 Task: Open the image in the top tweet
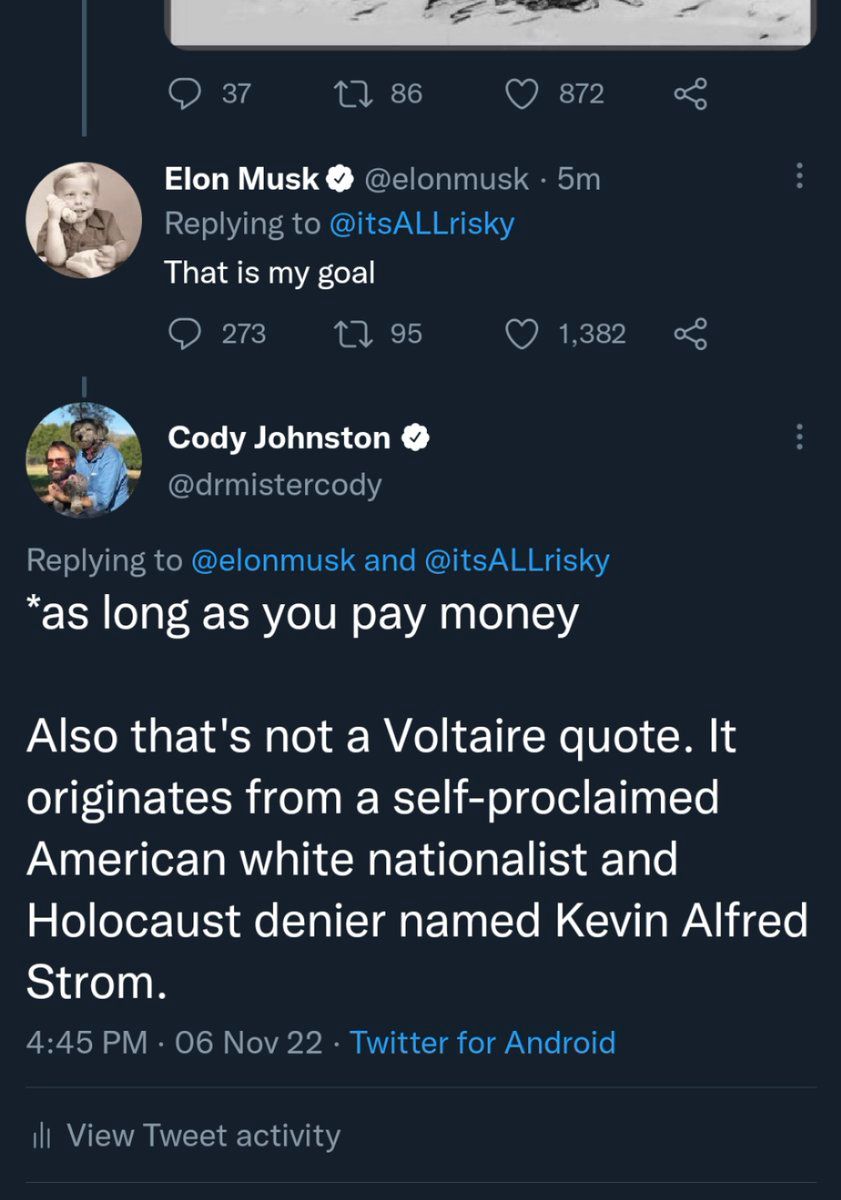(490, 22)
